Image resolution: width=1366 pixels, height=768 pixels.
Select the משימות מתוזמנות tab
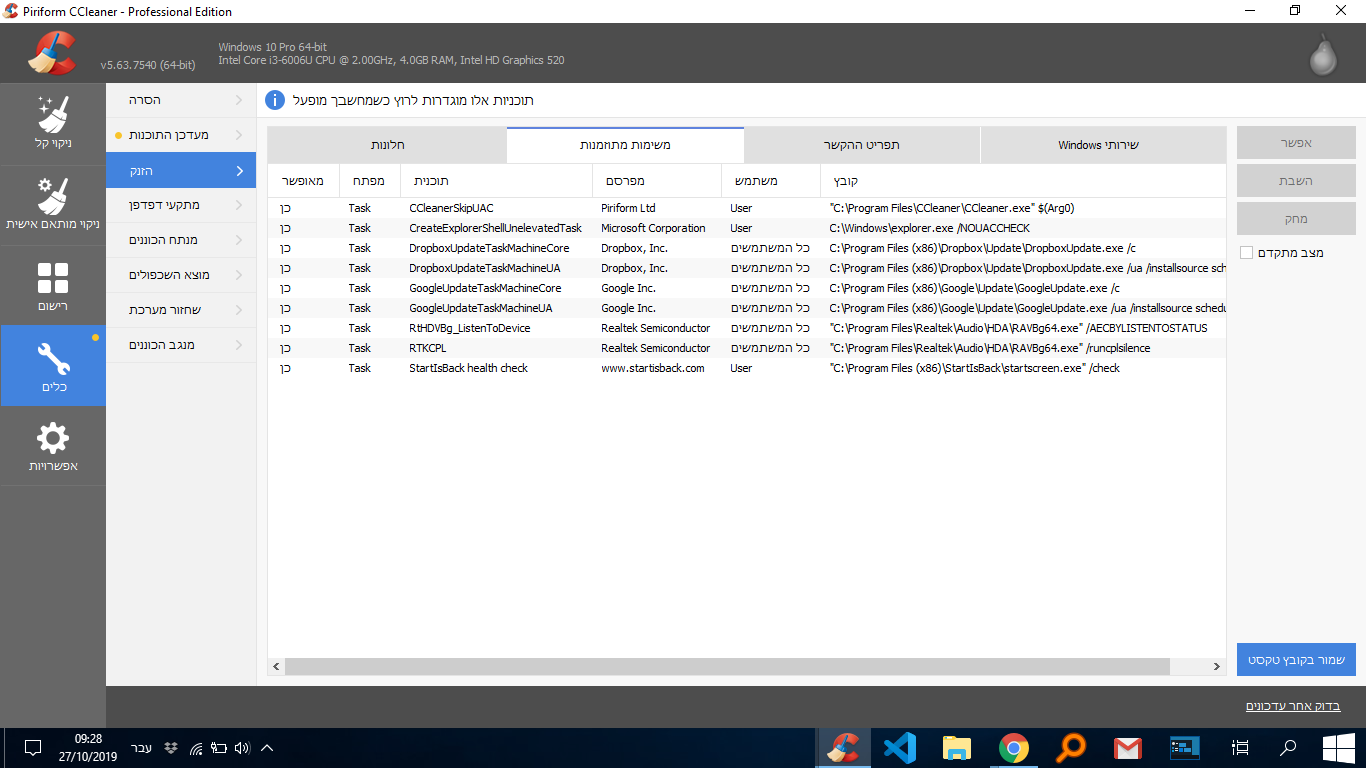[x=625, y=145]
